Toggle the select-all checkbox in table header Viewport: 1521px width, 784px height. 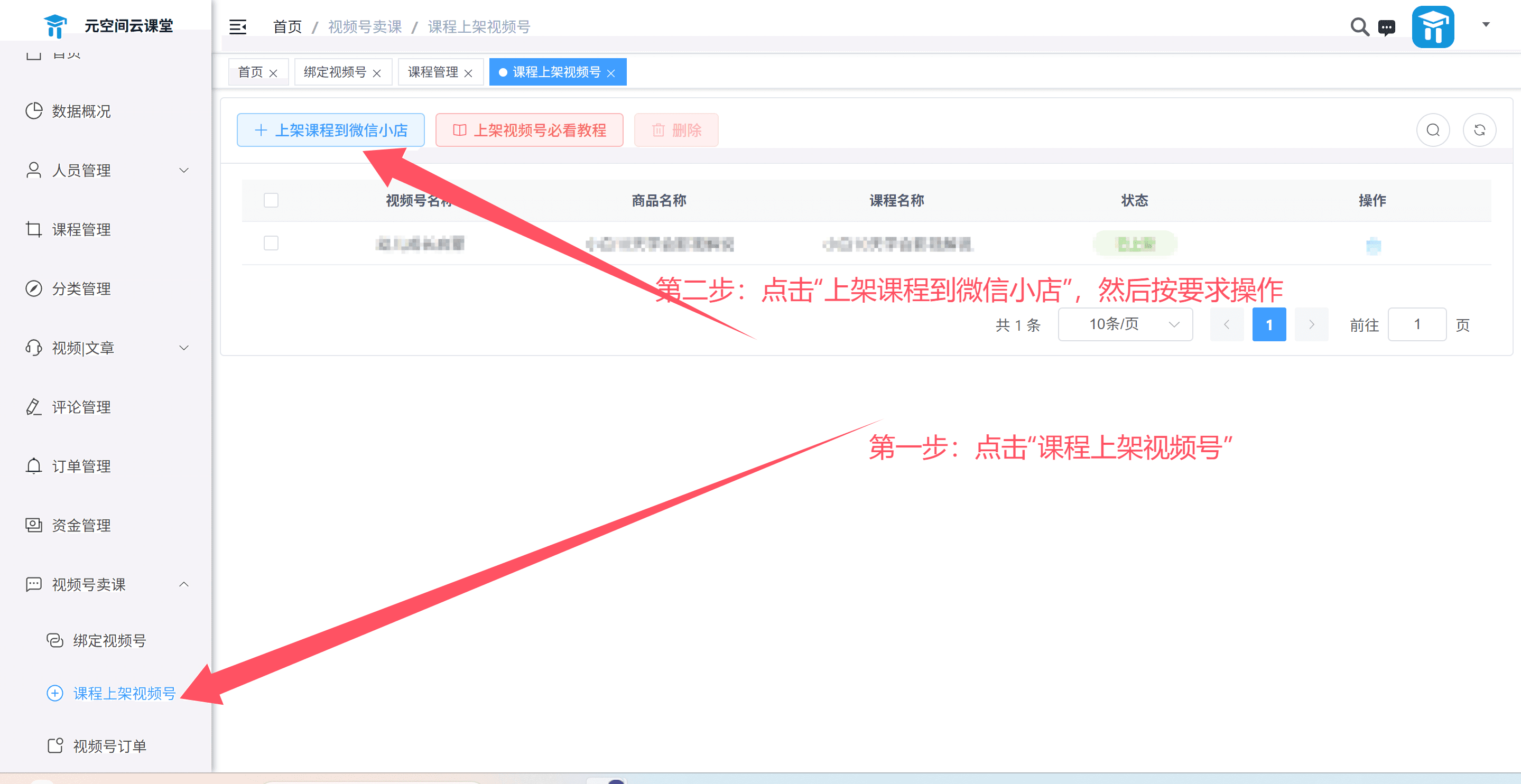(271, 200)
